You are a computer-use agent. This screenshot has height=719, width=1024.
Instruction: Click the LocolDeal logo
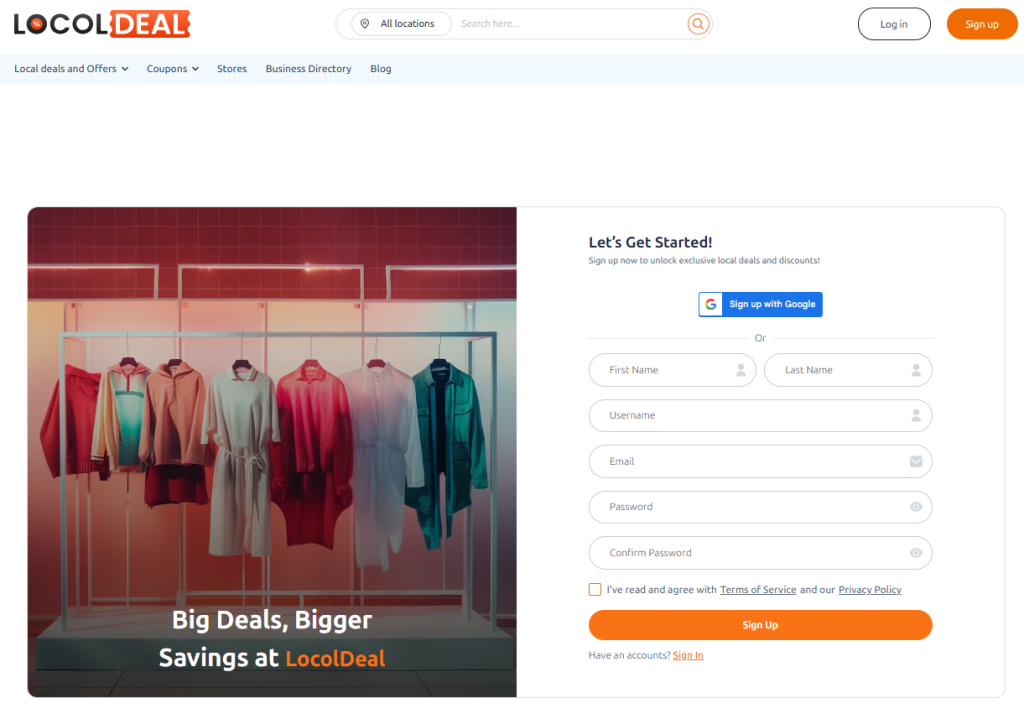(x=102, y=24)
